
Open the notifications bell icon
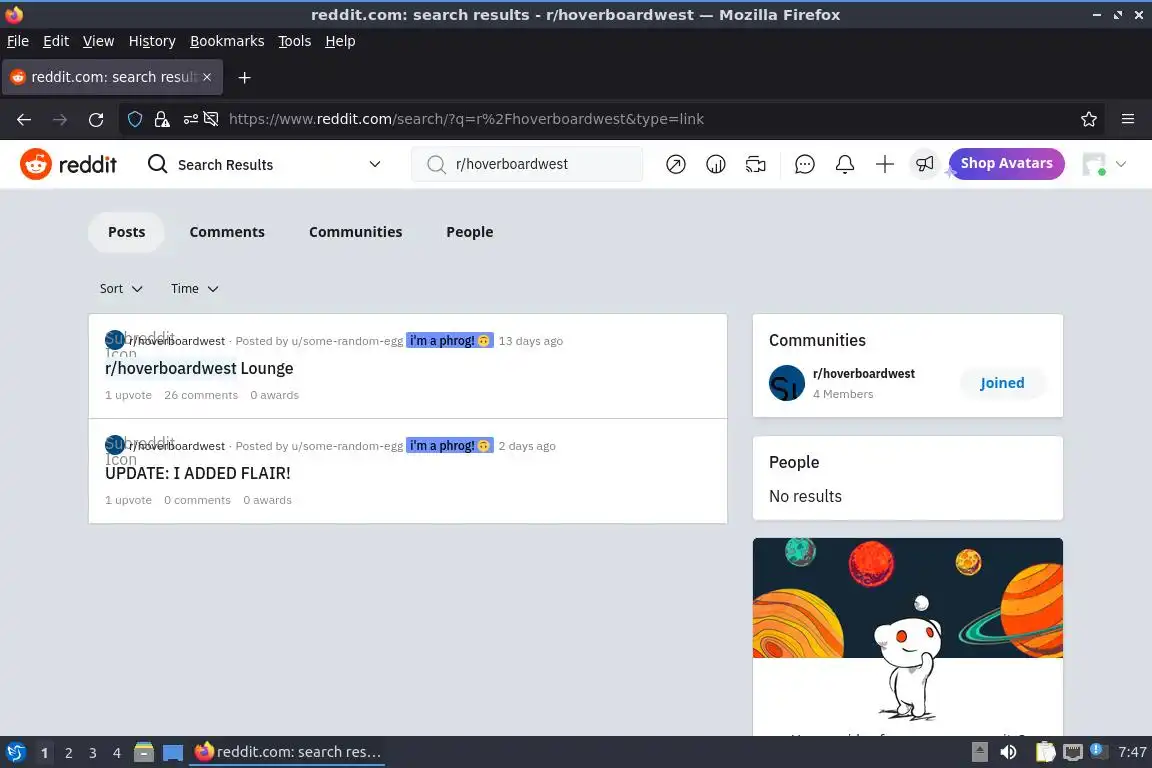click(844, 164)
